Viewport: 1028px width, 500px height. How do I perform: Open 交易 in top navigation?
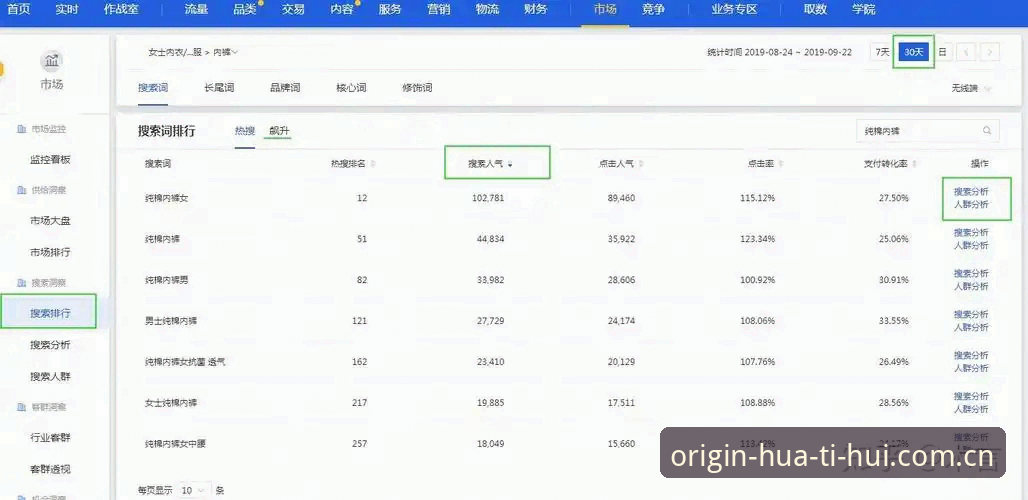point(293,9)
